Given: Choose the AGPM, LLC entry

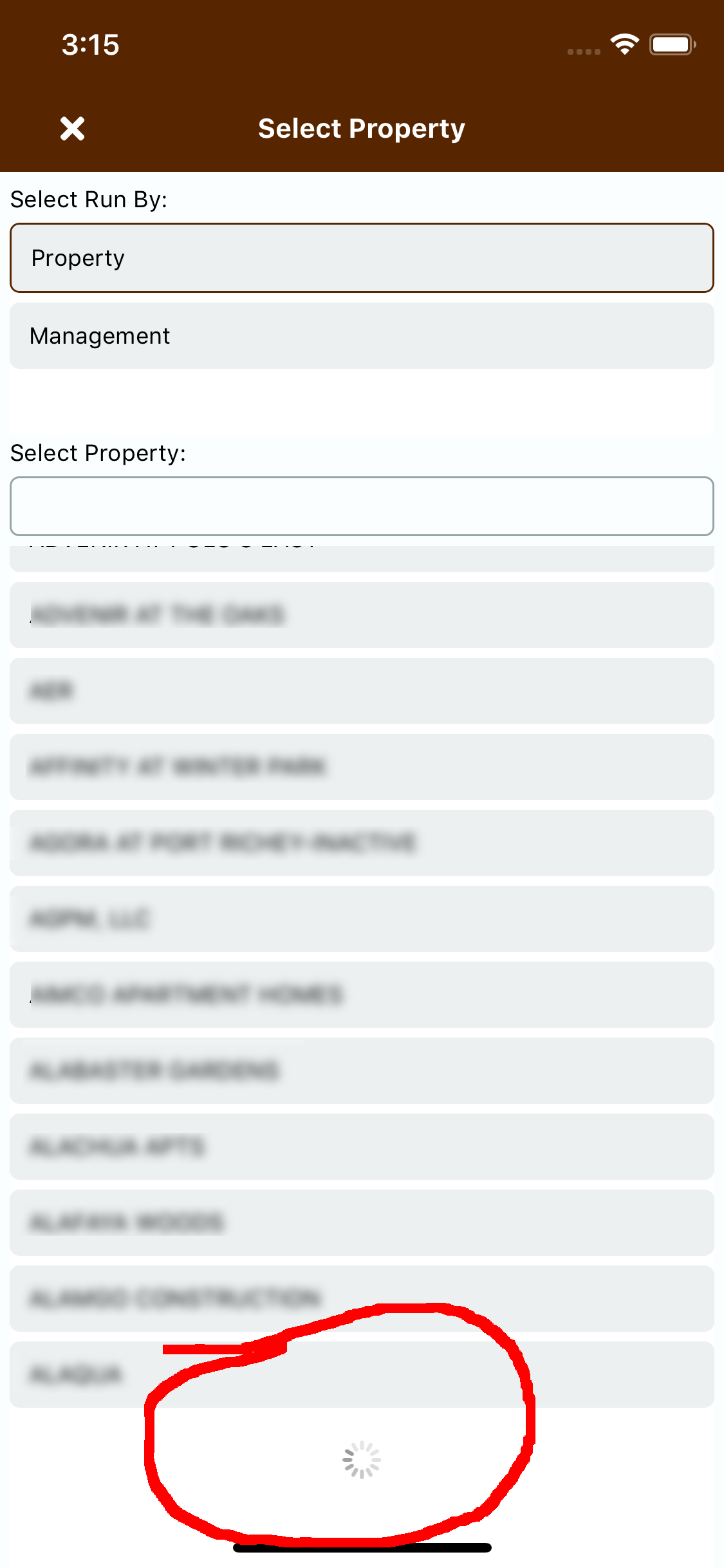Looking at the screenshot, I should 362,919.
